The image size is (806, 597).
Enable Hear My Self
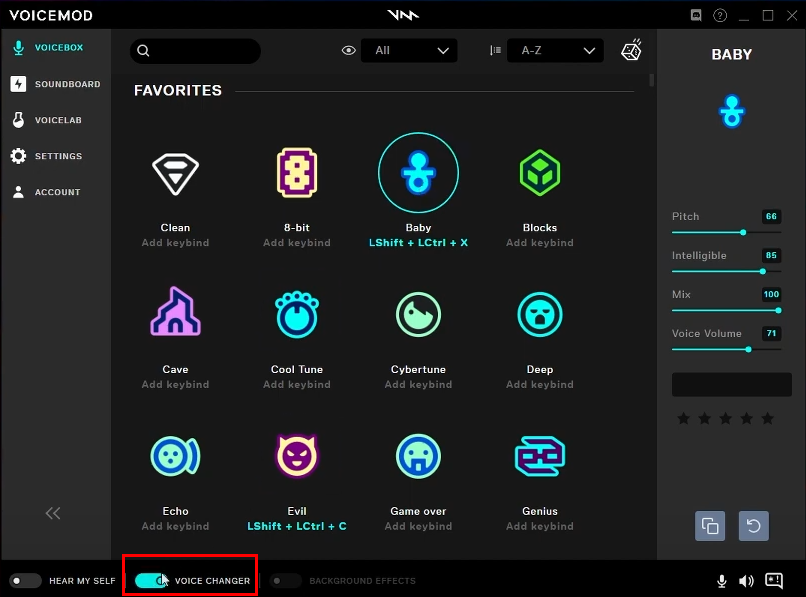(x=25, y=578)
